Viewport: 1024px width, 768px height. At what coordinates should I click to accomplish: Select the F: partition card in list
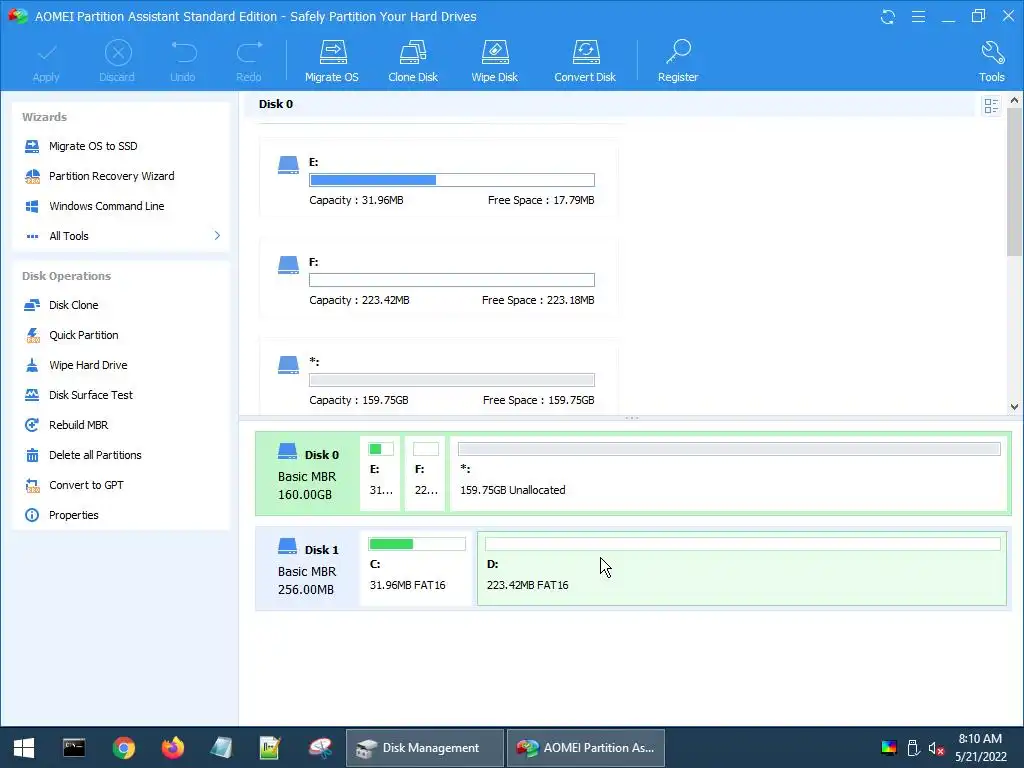pyautogui.click(x=438, y=278)
